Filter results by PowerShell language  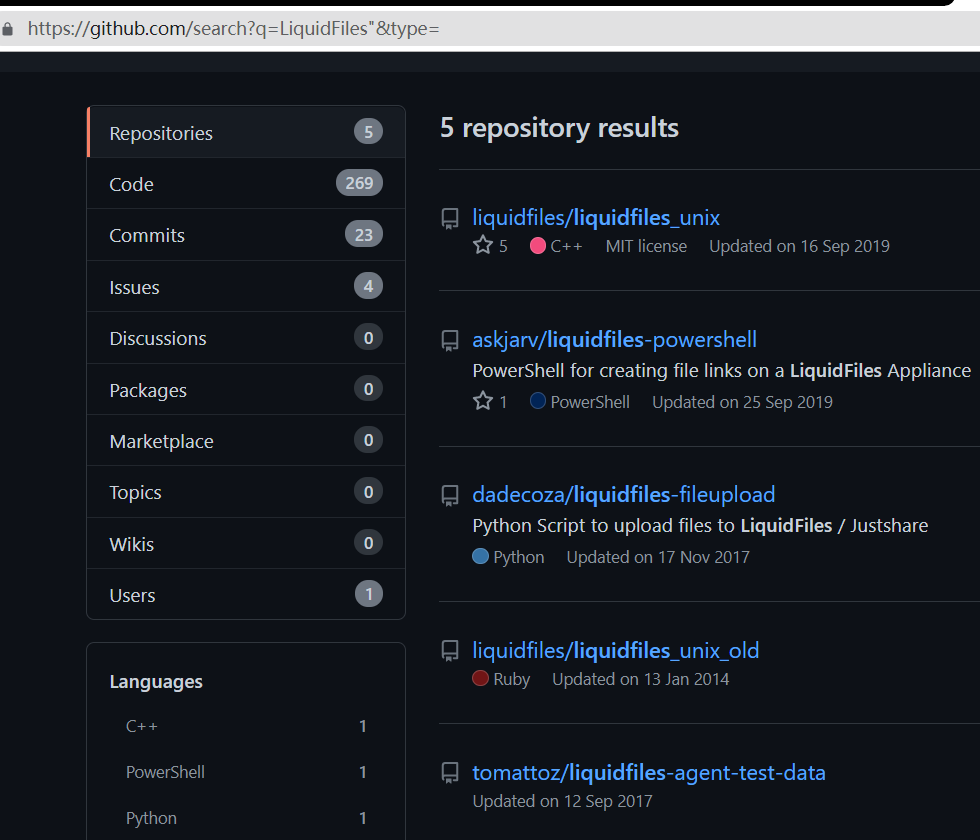point(246,772)
